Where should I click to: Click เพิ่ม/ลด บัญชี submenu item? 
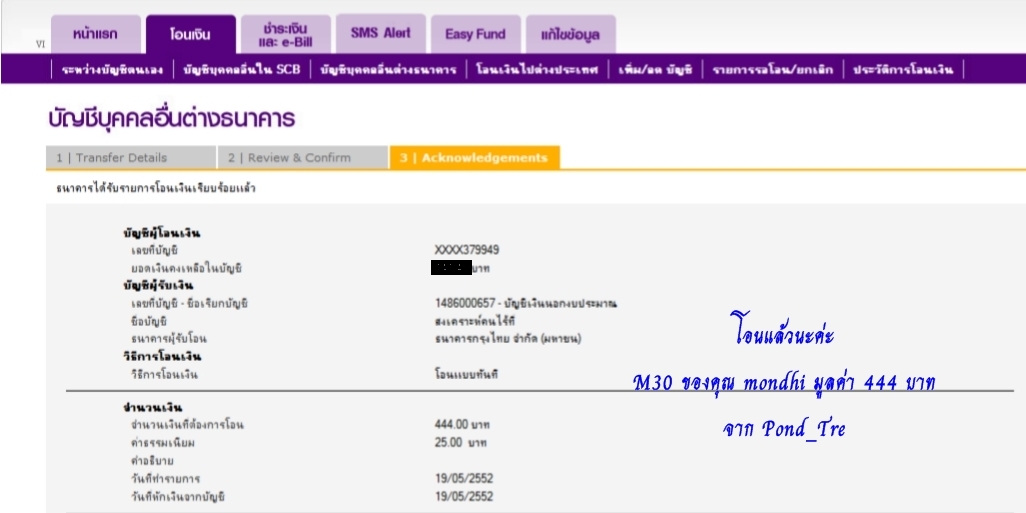655,69
